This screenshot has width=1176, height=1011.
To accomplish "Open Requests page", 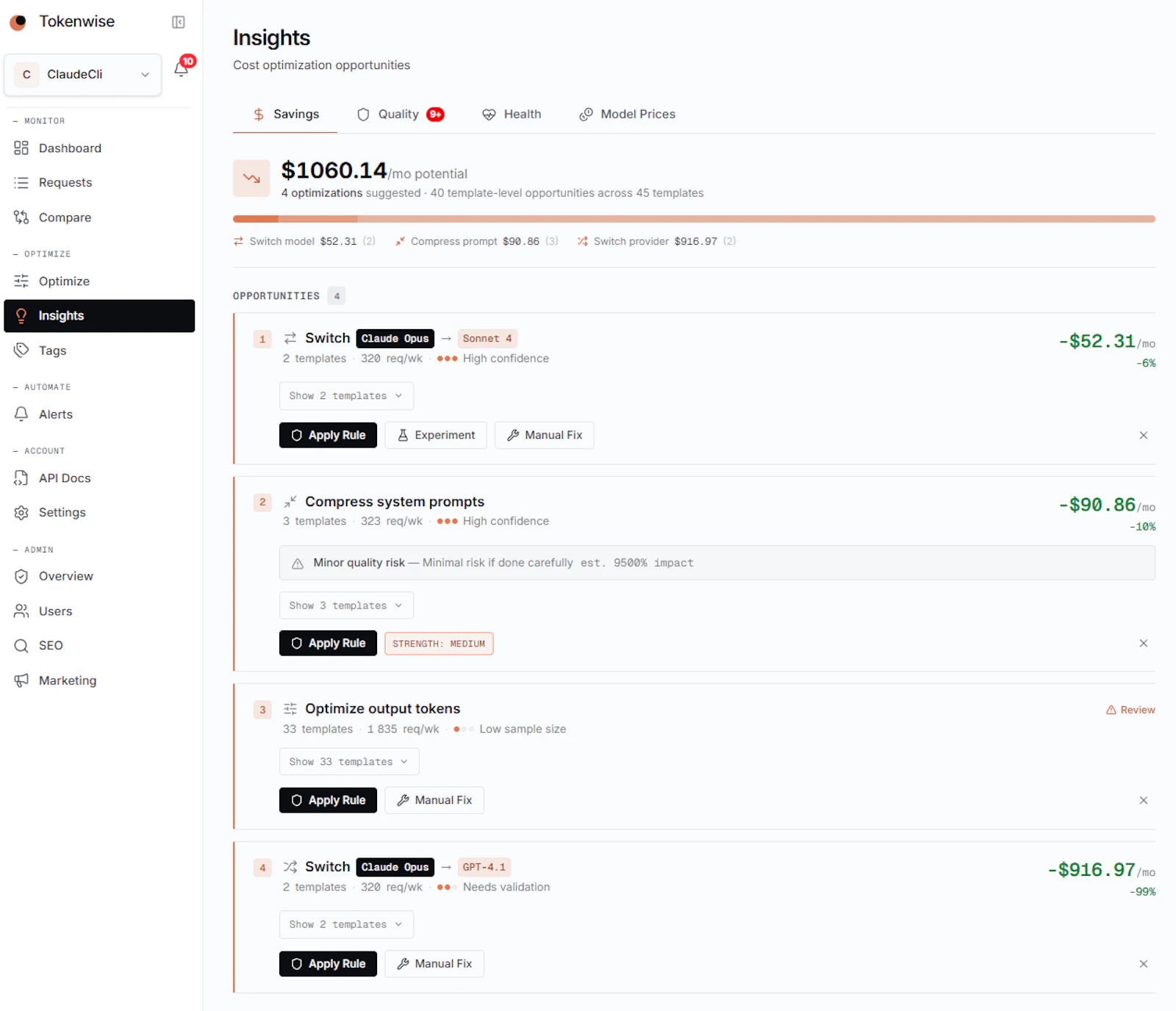I will (x=99, y=182).
